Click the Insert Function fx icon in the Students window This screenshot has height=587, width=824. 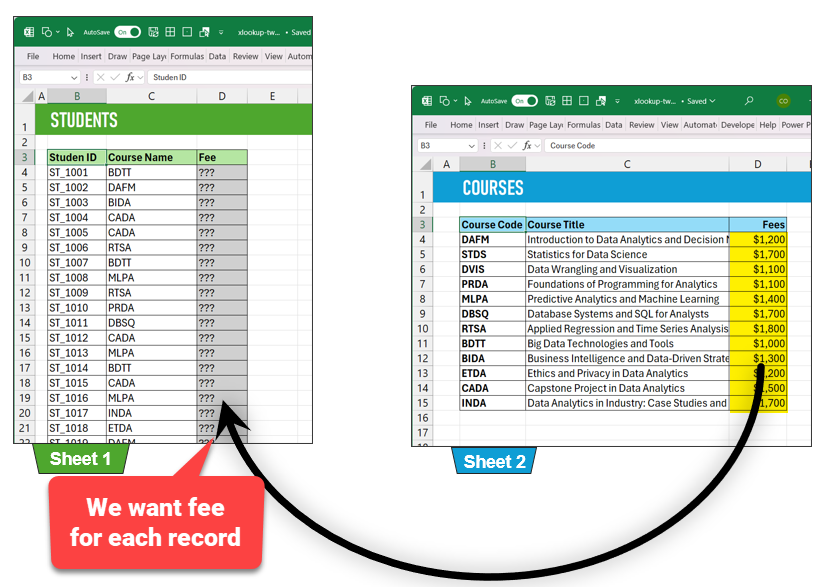(x=130, y=77)
